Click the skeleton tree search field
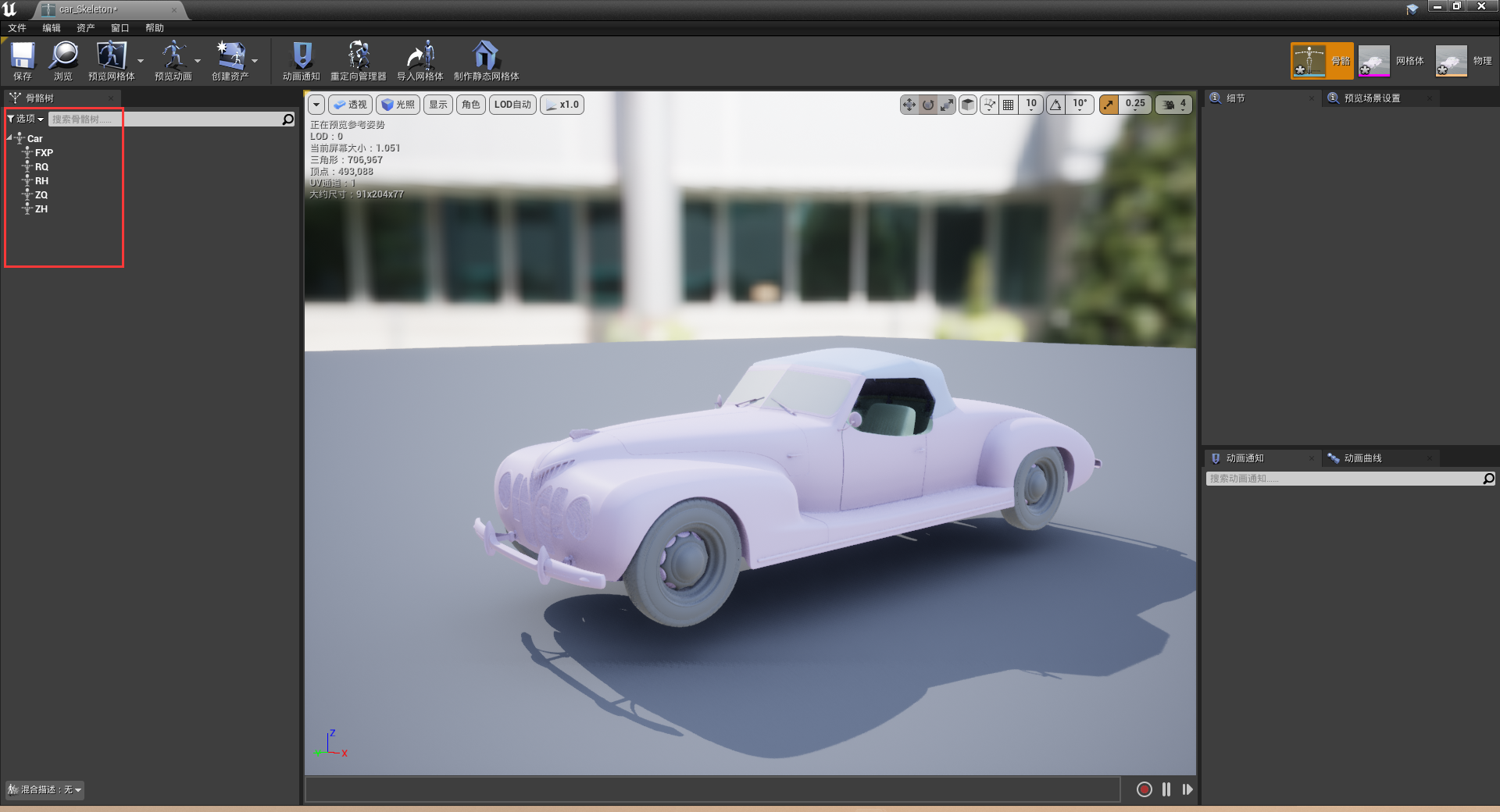This screenshot has width=1500, height=812. click(x=164, y=119)
